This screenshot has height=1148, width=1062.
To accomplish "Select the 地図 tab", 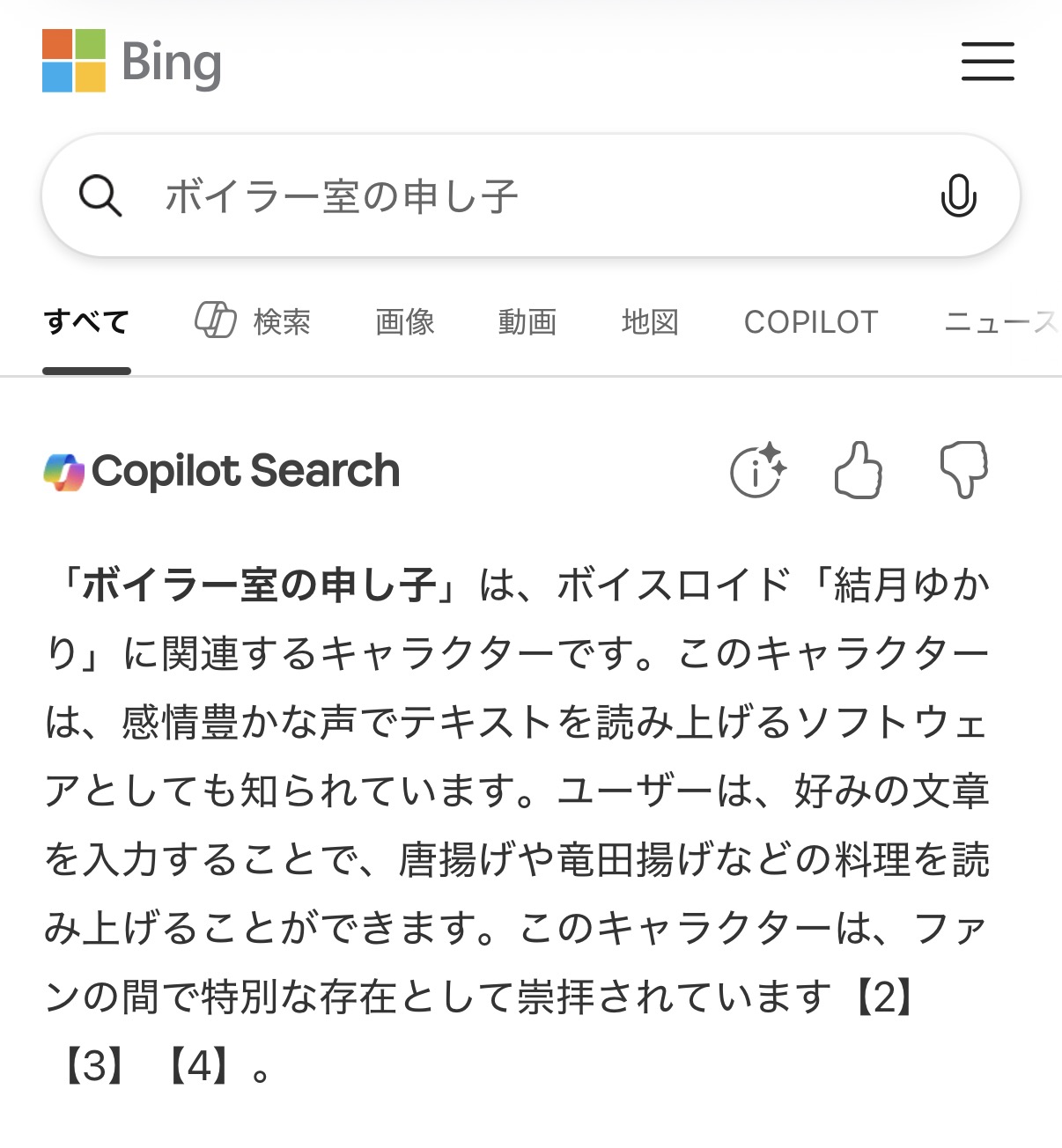I will 650,322.
